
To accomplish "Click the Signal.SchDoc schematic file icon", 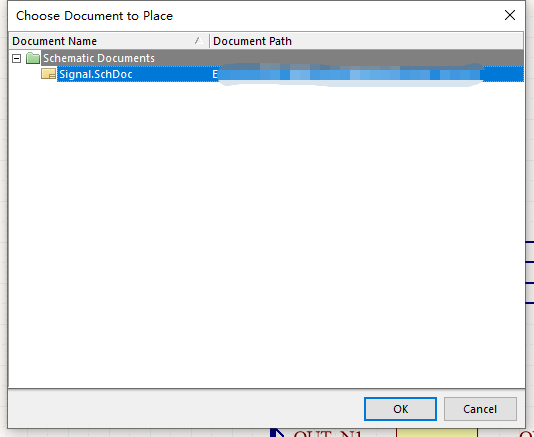I will (x=48, y=74).
